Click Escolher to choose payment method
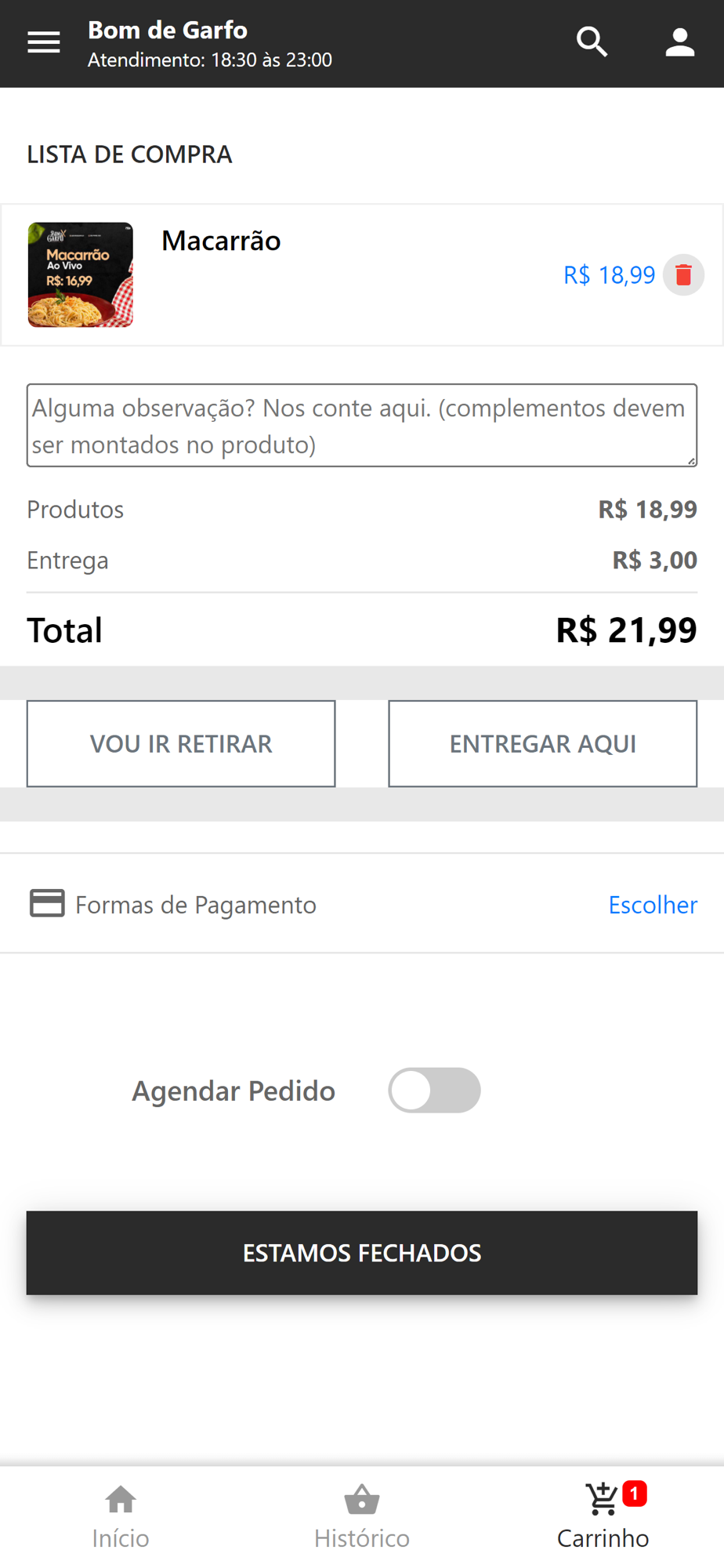Viewport: 724px width, 1568px height. [x=653, y=905]
